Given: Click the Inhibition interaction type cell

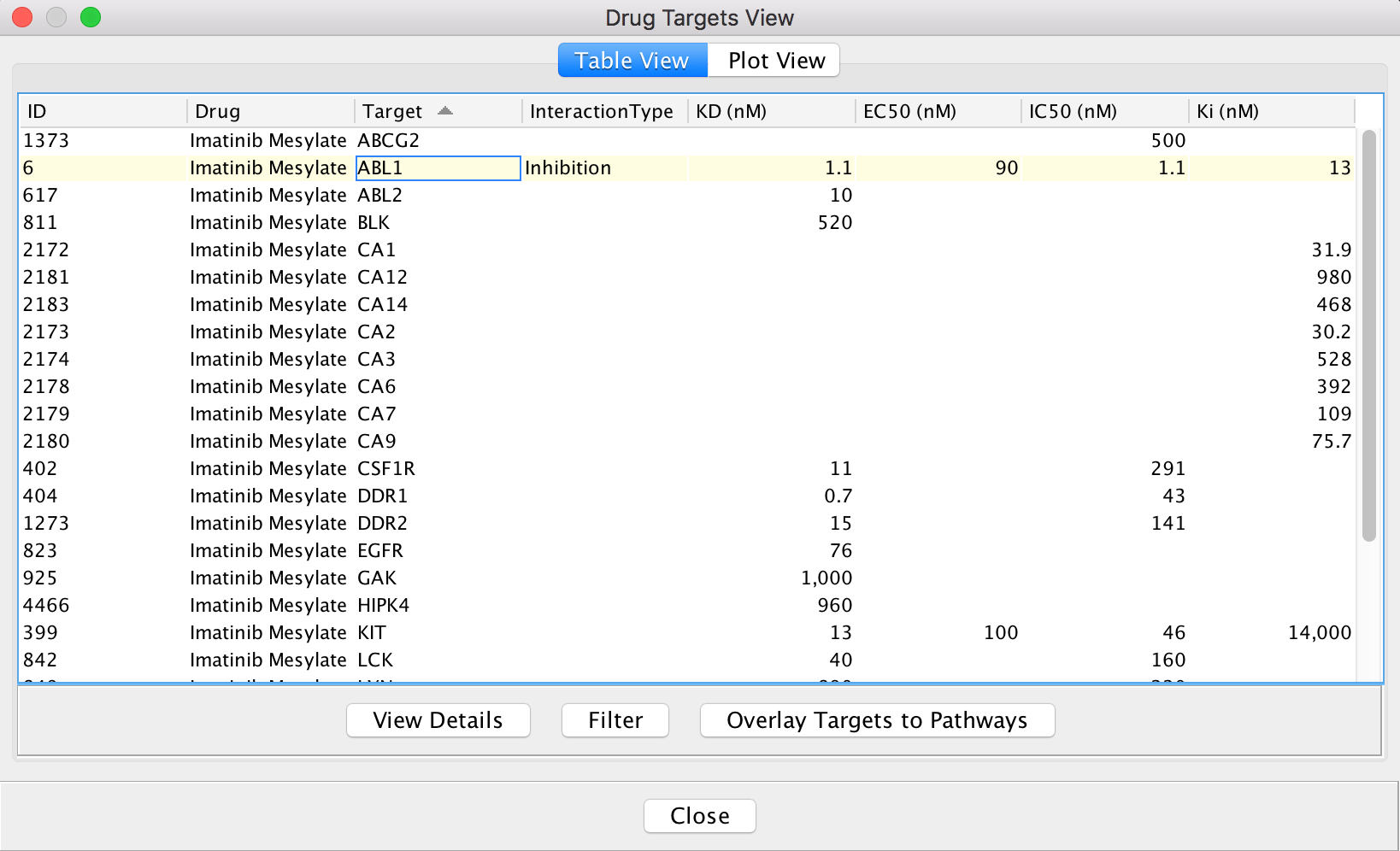Looking at the screenshot, I should click(605, 168).
